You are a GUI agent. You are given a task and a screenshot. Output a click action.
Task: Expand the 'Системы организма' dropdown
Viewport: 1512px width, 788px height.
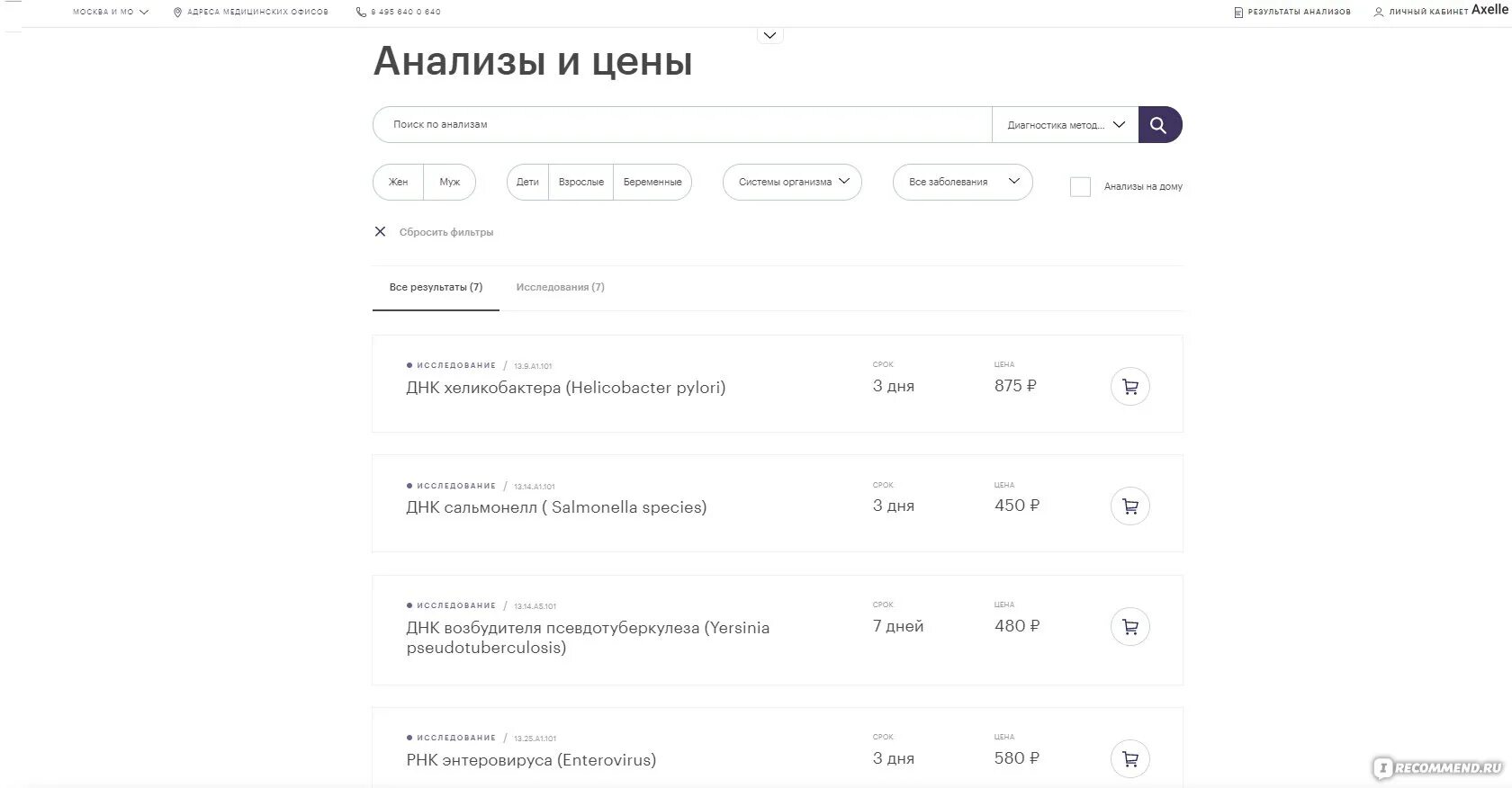[x=792, y=182]
